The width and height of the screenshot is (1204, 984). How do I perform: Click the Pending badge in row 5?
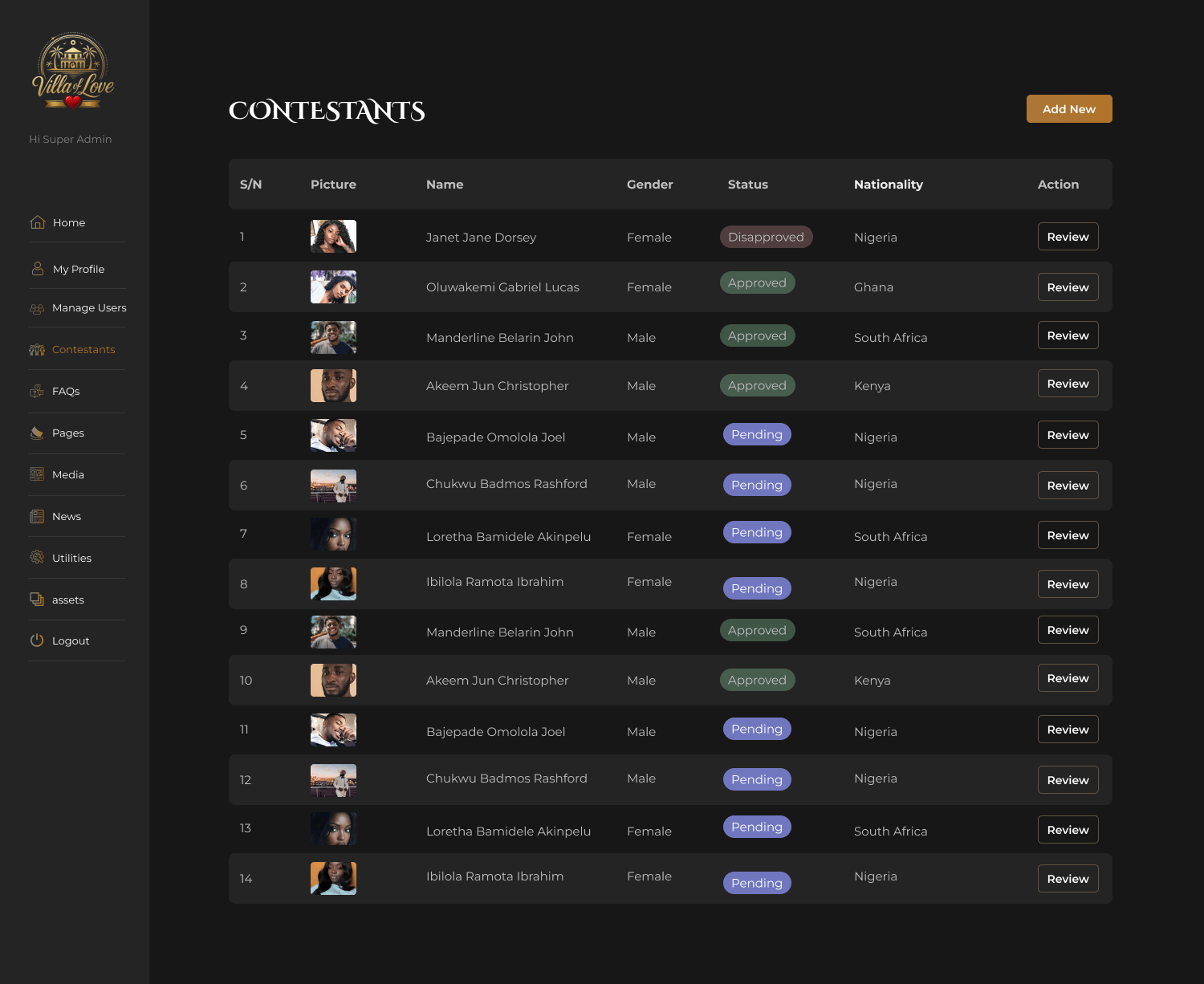(756, 434)
